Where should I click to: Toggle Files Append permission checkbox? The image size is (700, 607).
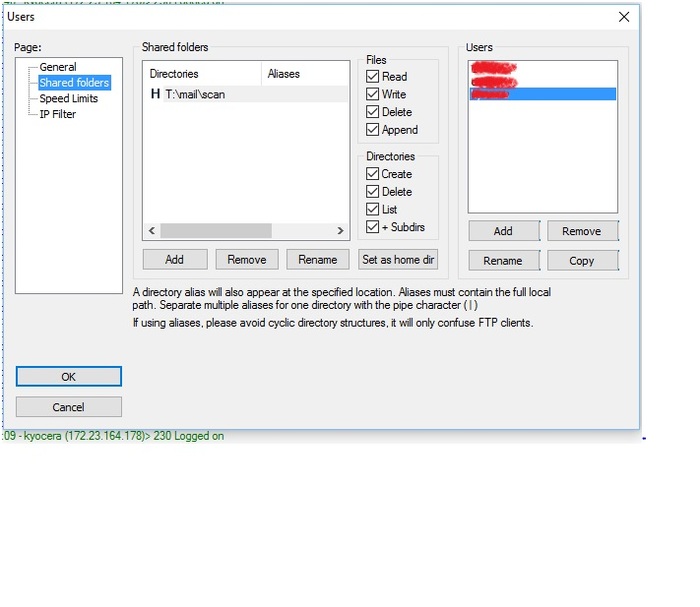tap(372, 130)
